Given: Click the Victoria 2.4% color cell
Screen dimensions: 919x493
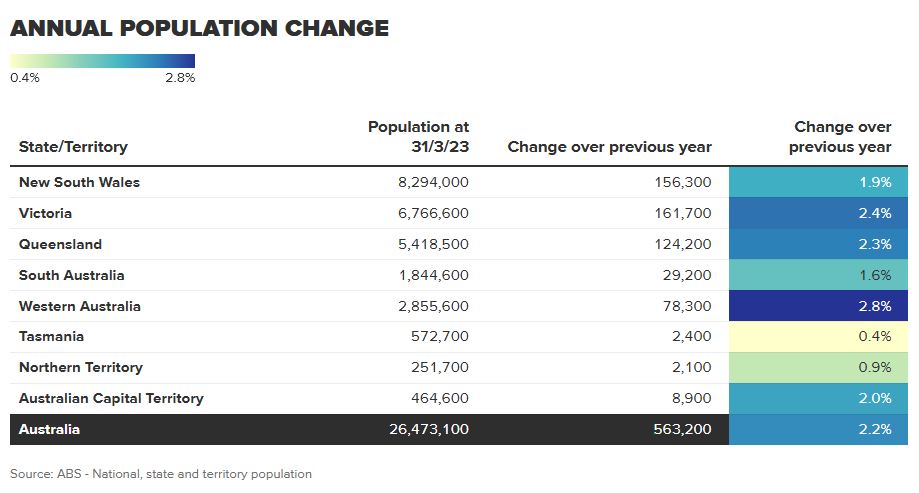Looking at the screenshot, I should (x=818, y=213).
